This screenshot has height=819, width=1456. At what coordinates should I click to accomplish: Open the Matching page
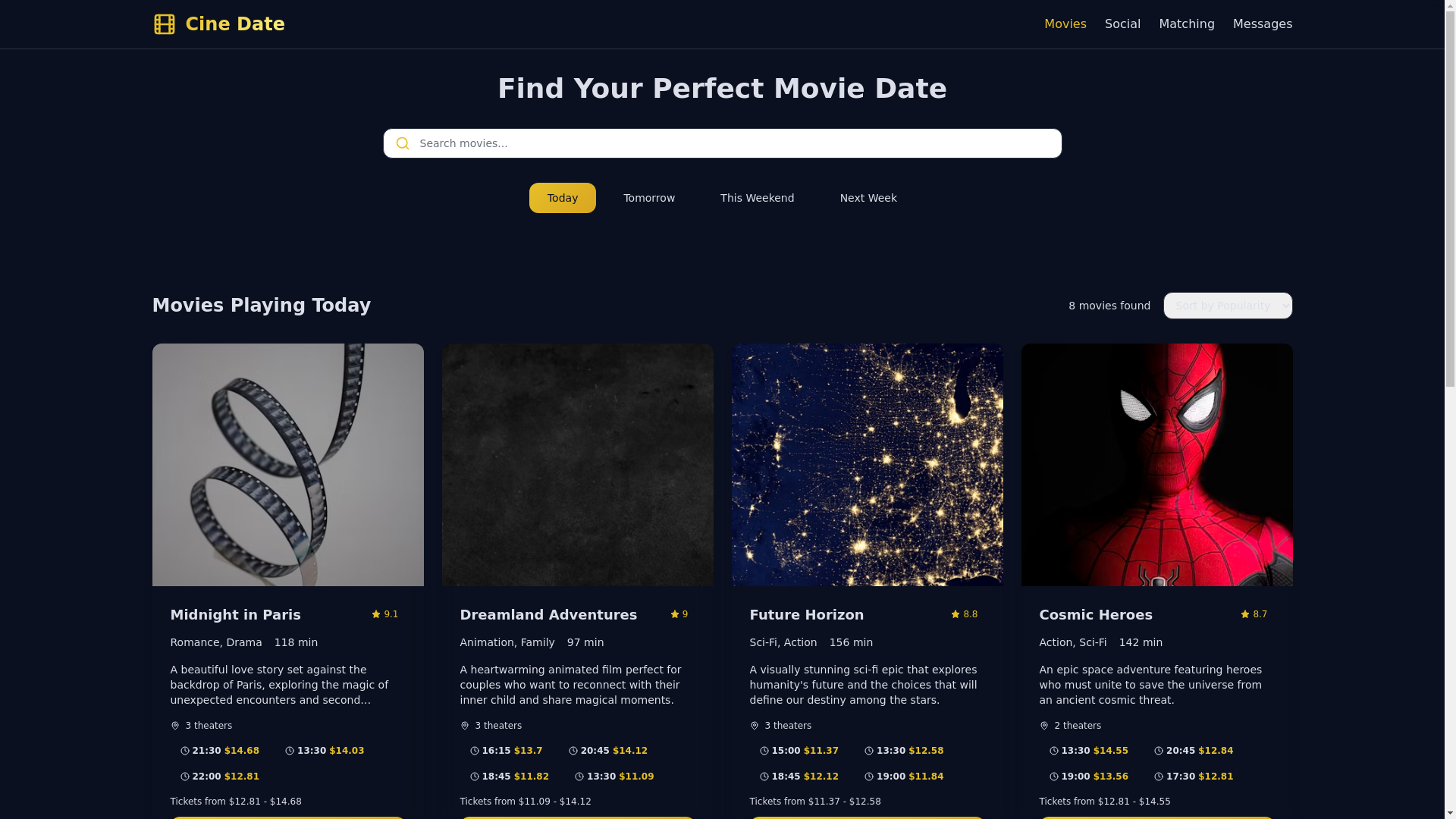pos(1186,24)
